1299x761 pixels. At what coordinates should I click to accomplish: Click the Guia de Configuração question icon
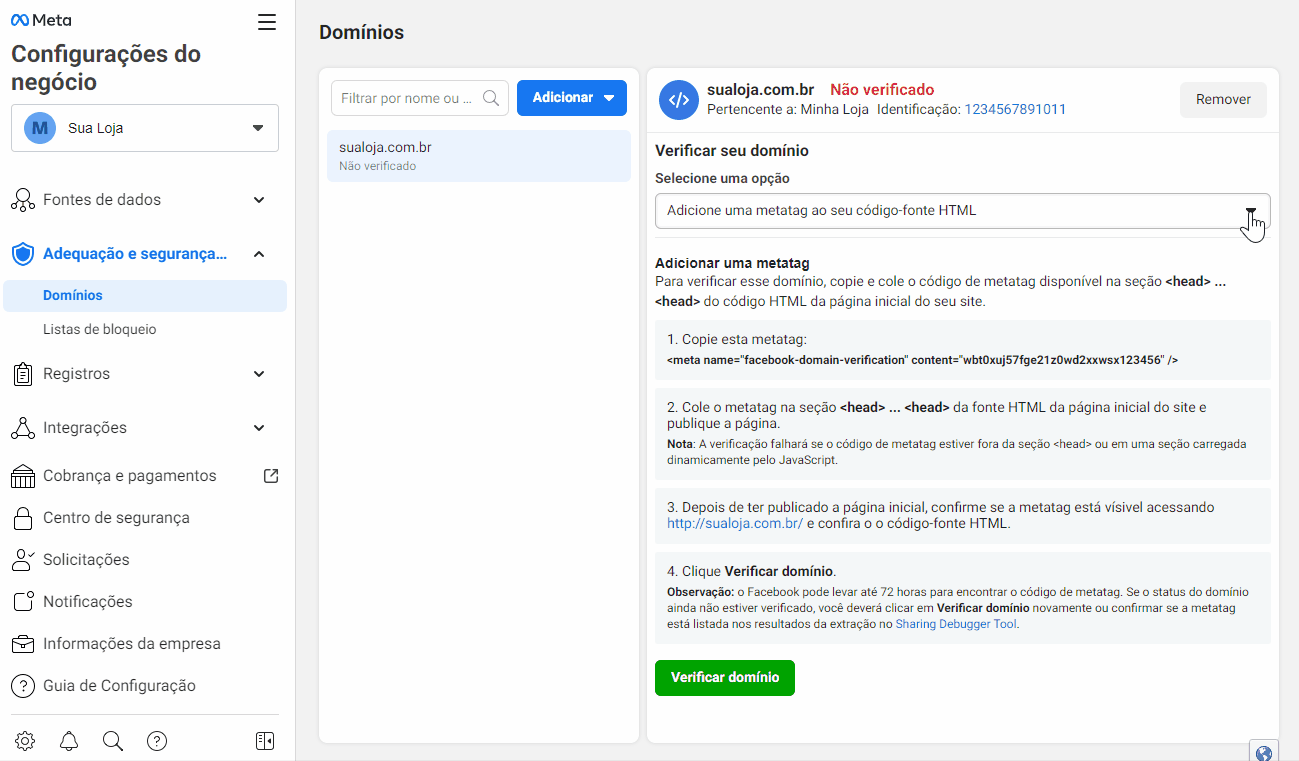pyautogui.click(x=22, y=686)
